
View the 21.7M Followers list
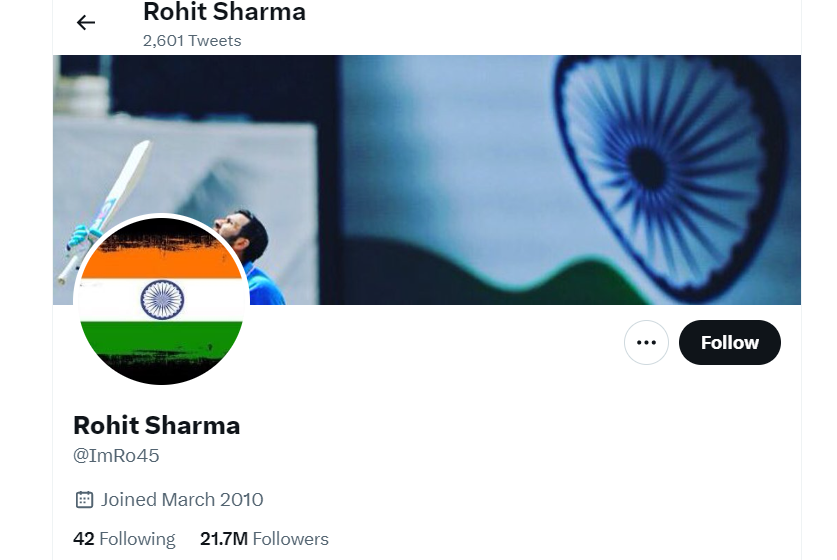tap(264, 539)
